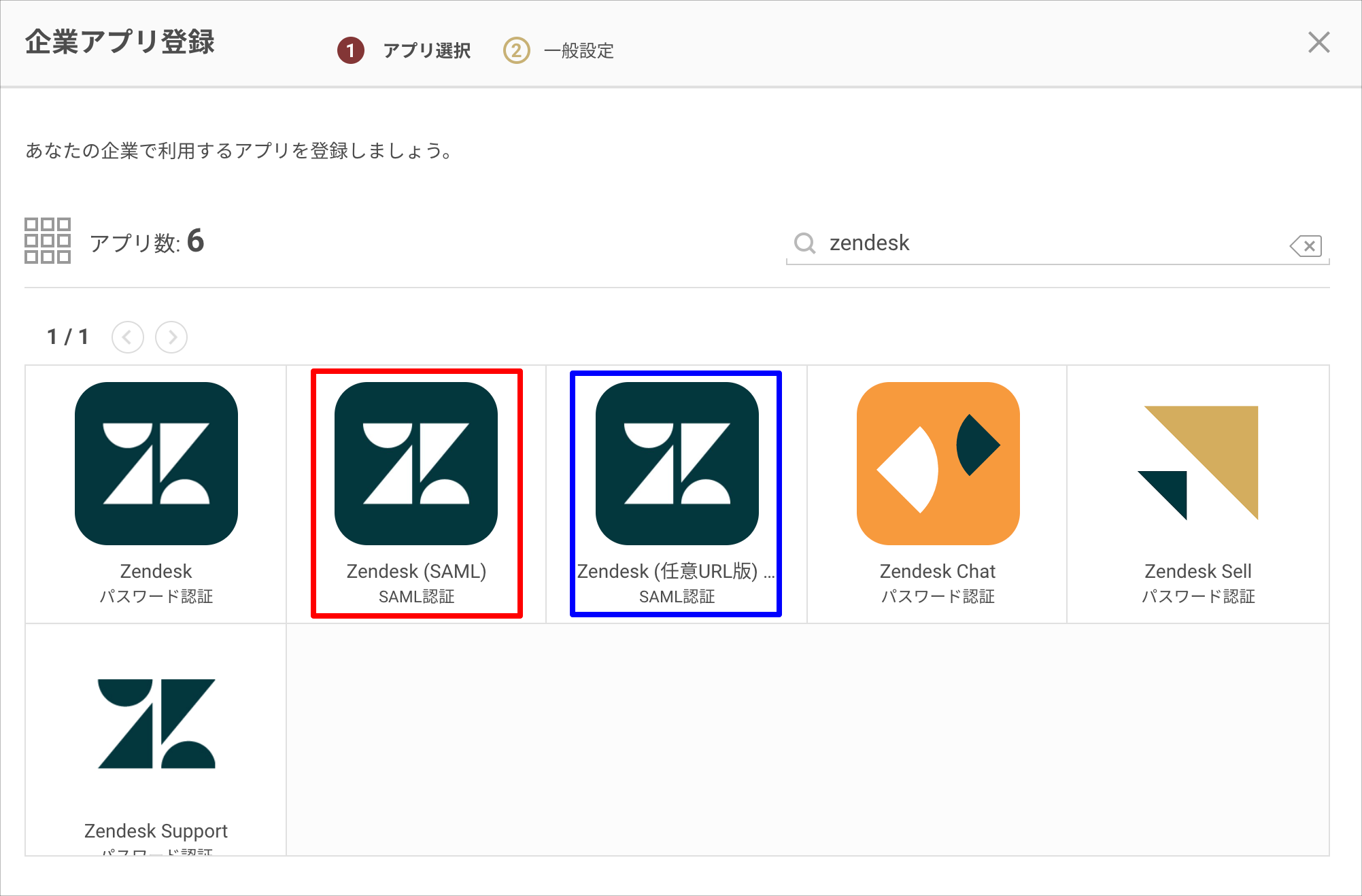The height and width of the screenshot is (896, 1362).
Task: Focus the app search field containing zendesk
Action: 1058,243
